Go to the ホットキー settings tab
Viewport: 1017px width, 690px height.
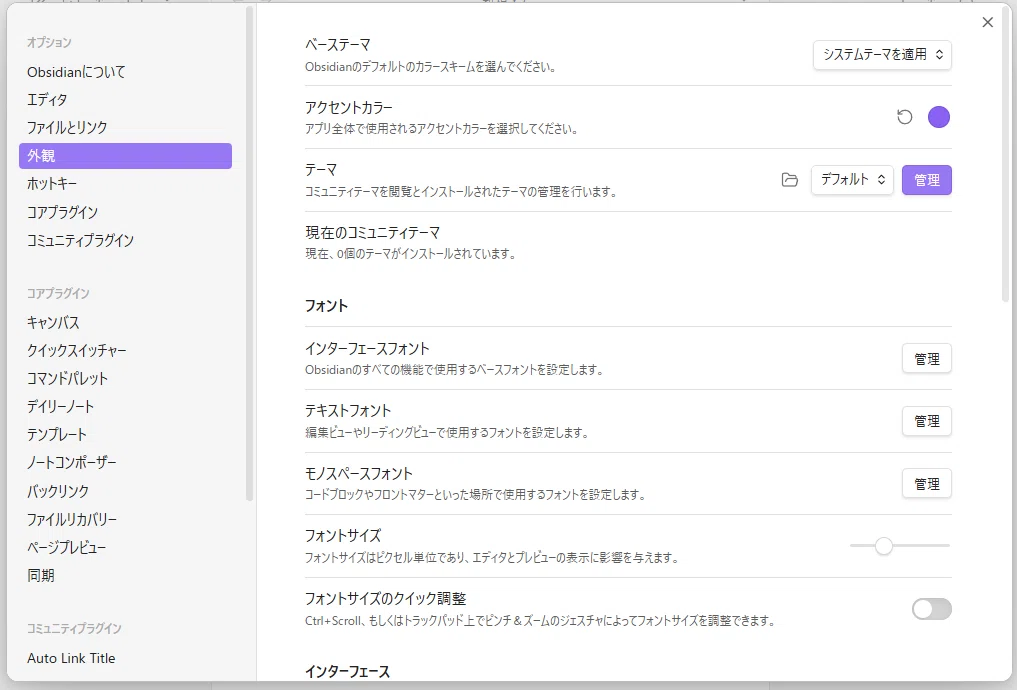click(x=125, y=184)
